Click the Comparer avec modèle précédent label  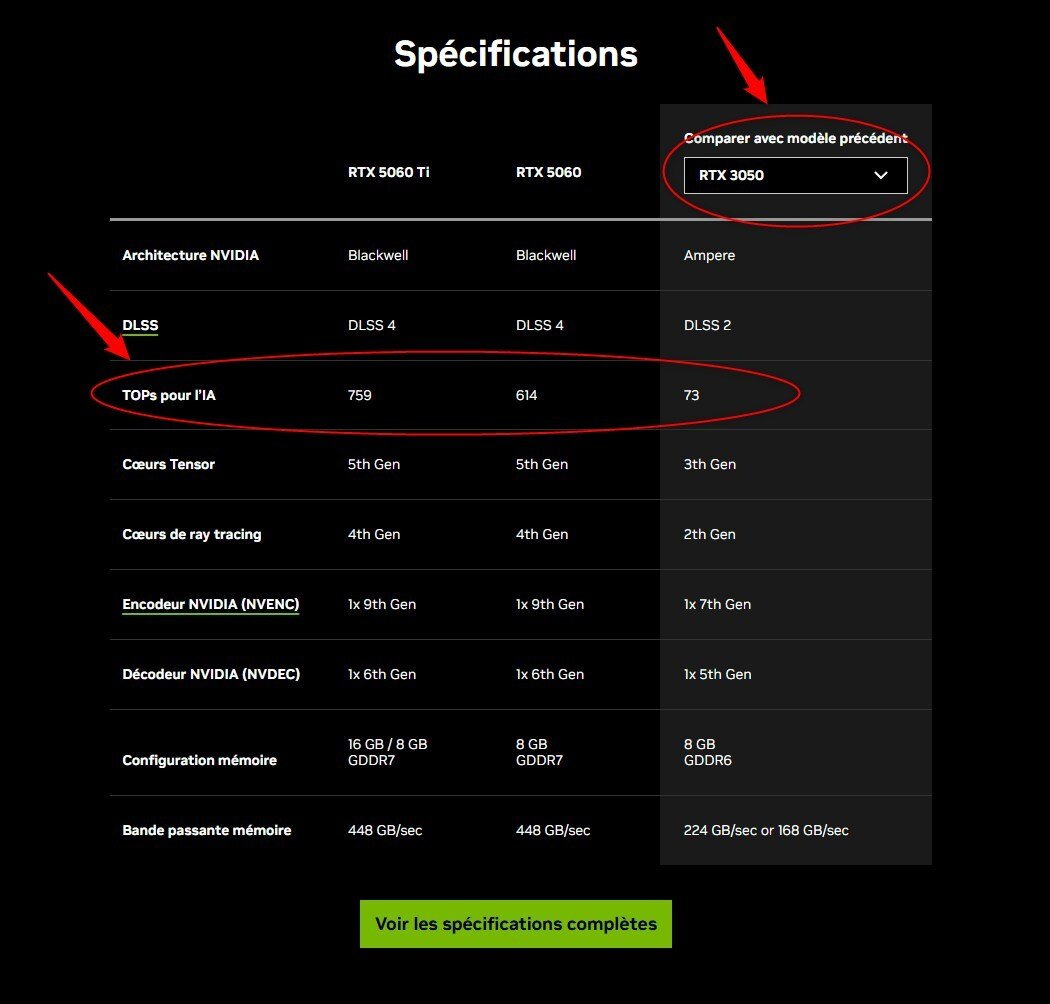795,138
